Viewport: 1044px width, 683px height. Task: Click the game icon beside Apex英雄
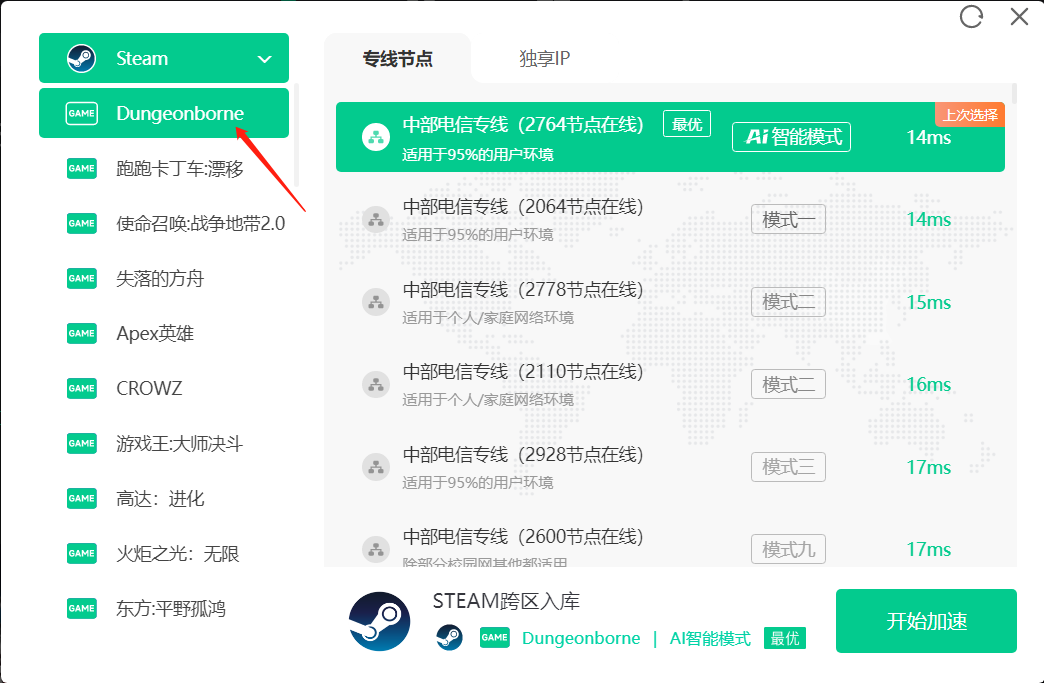point(81,333)
